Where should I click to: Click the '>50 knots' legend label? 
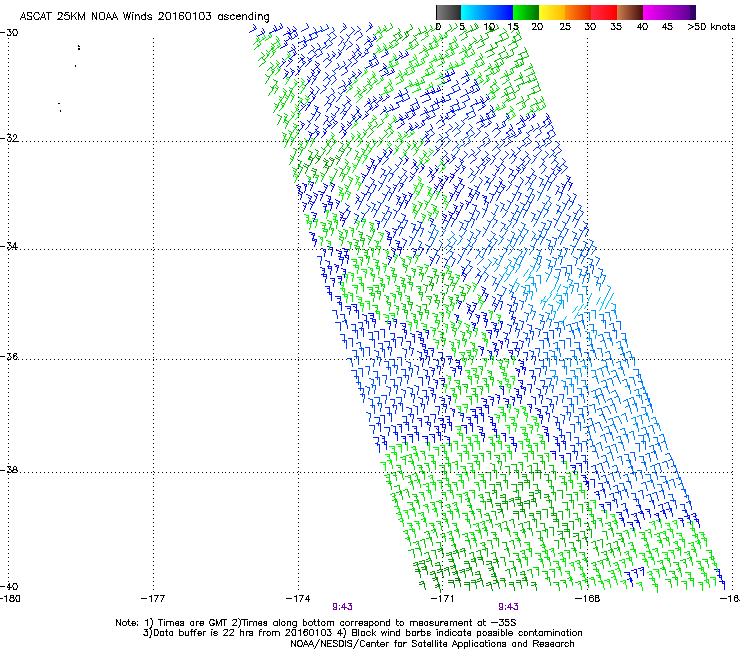coord(711,27)
